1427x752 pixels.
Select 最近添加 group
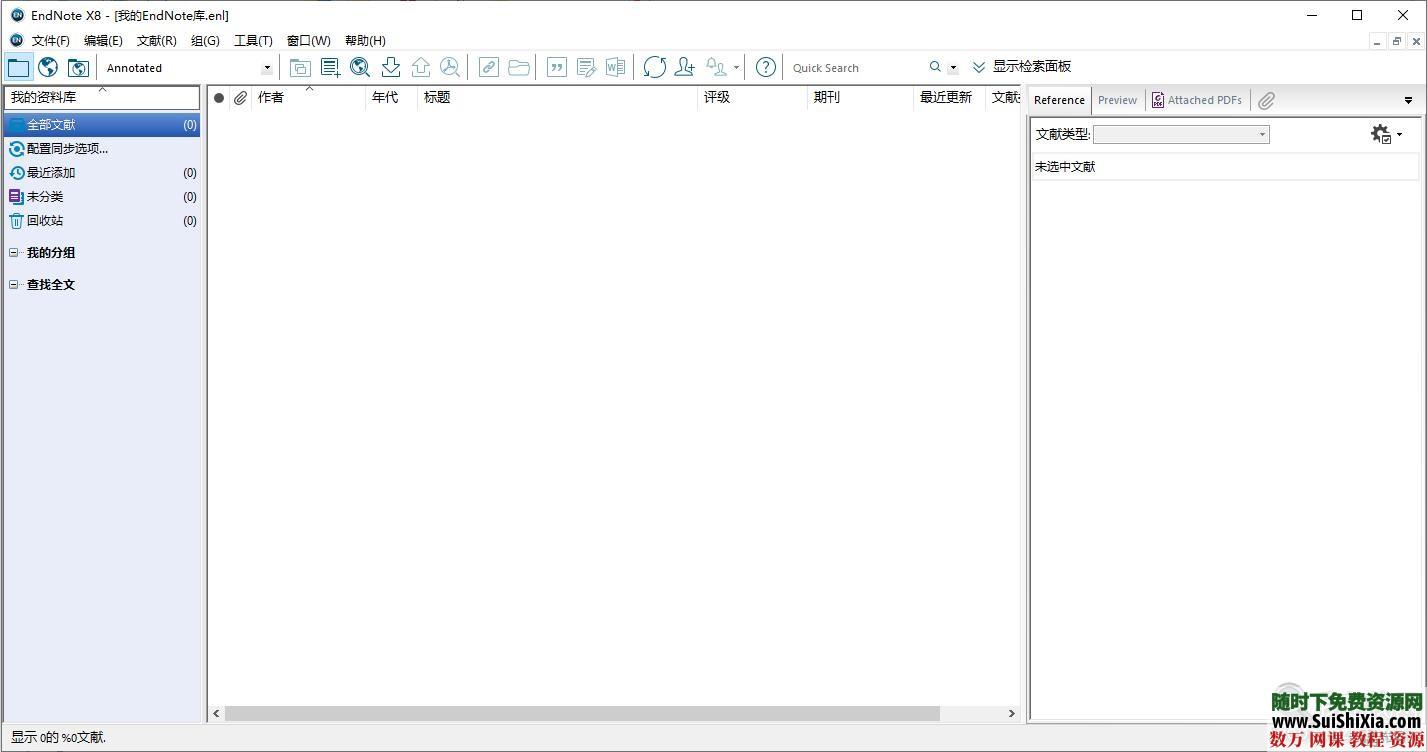point(102,173)
